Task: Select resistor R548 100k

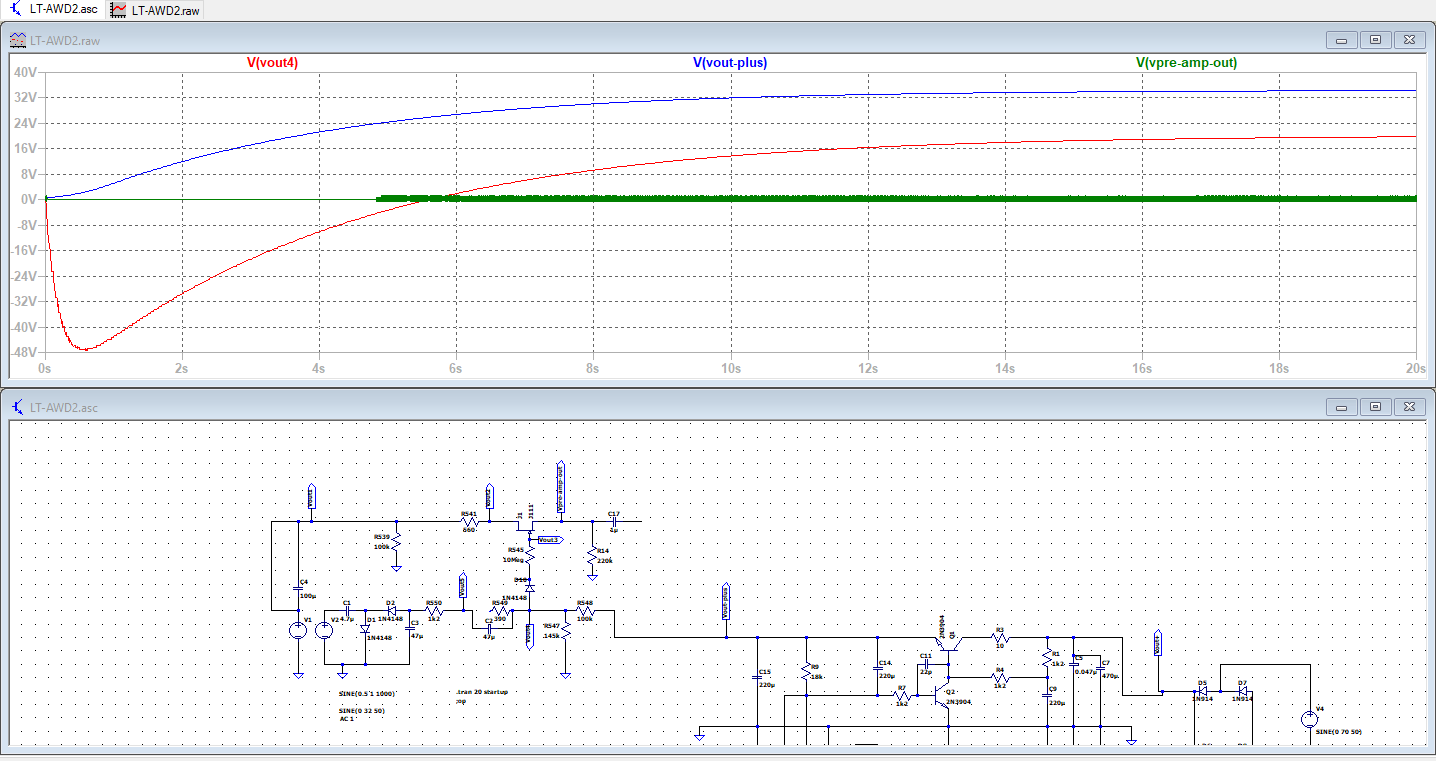Action: [585, 609]
